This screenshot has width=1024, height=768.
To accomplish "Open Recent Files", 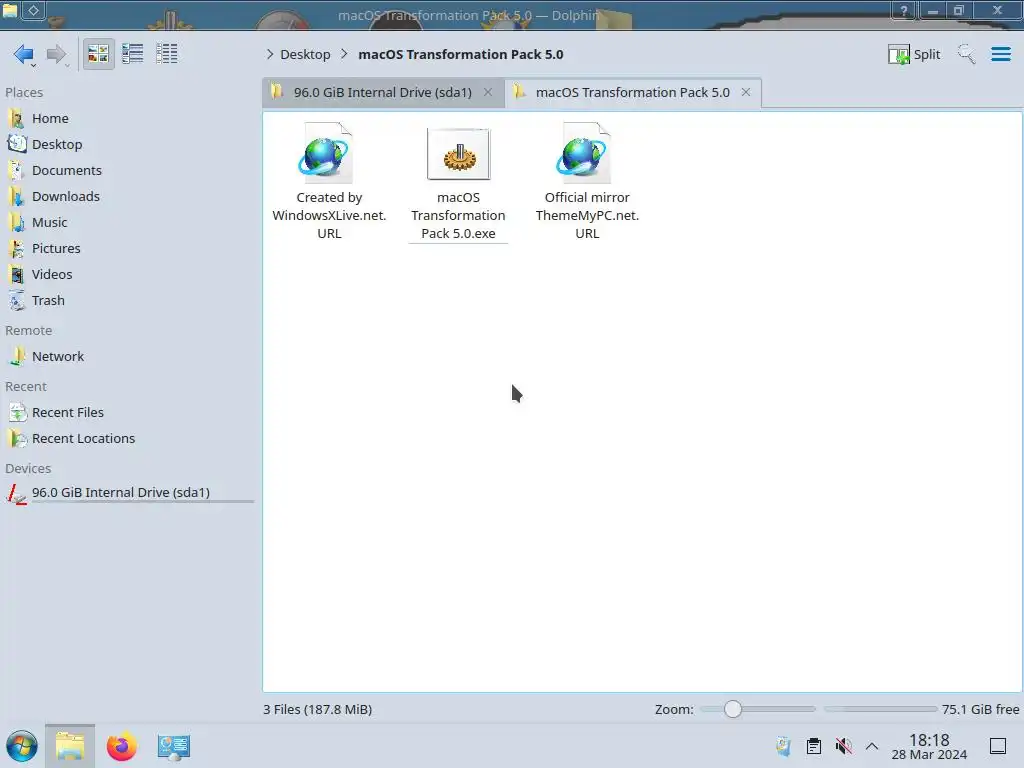I will coord(68,413).
